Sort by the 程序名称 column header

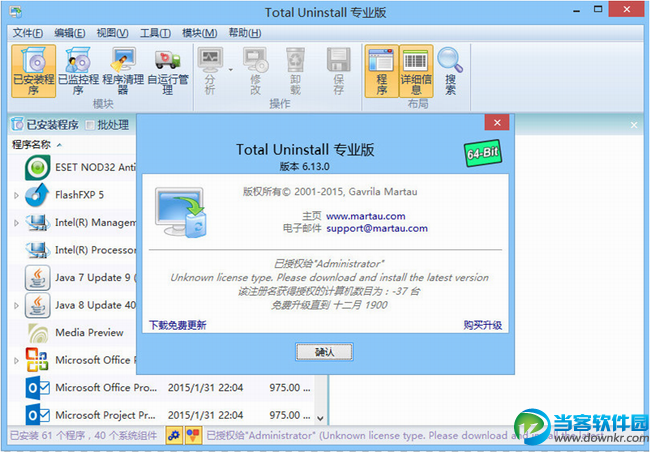click(32, 144)
